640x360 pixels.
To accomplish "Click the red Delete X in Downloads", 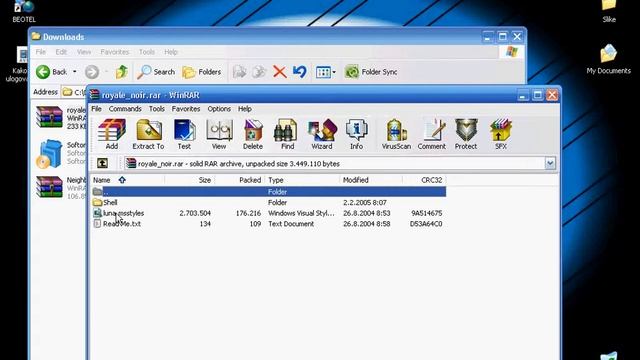I will pyautogui.click(x=280, y=72).
